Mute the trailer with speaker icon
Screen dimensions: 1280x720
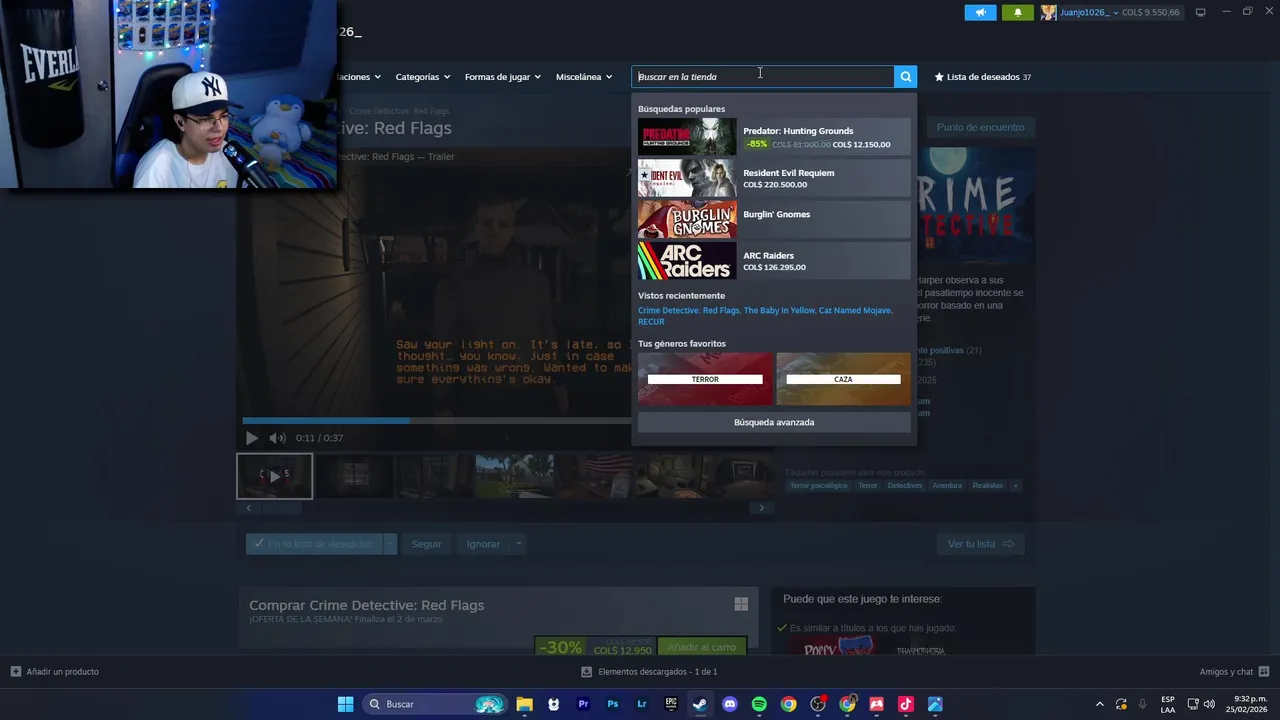coord(277,438)
